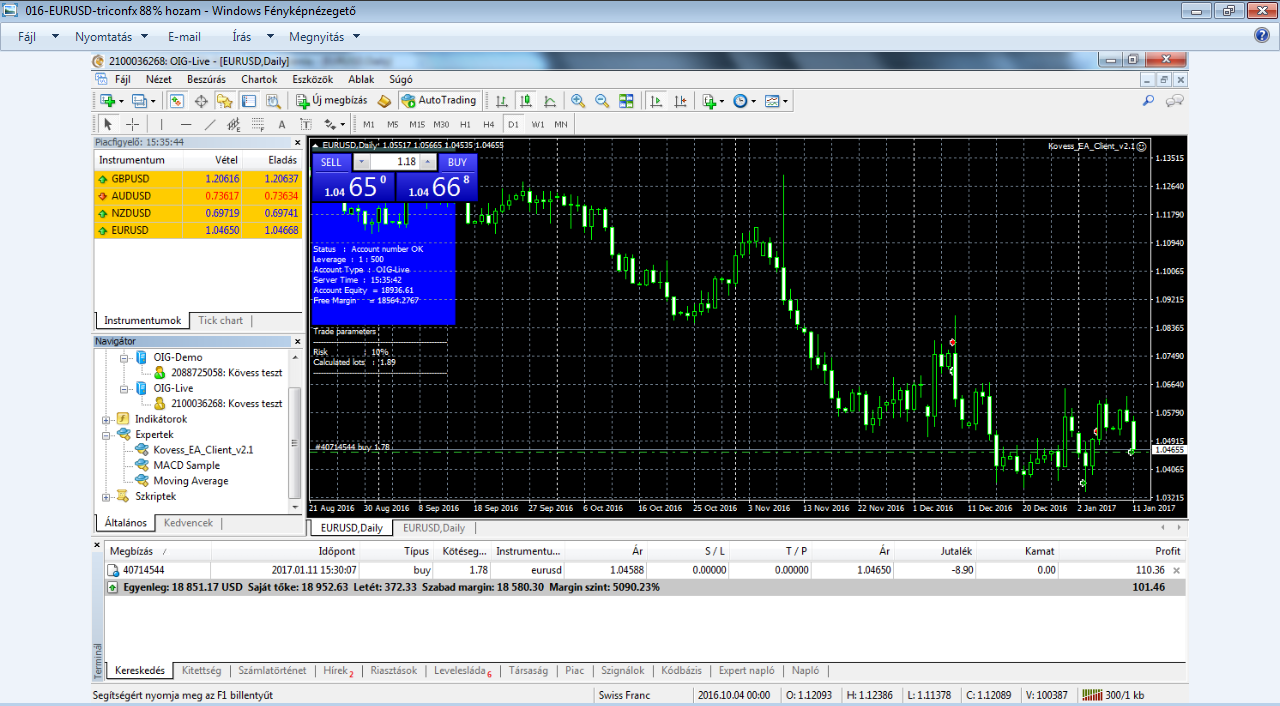The image size is (1280, 706).
Task: Click the tile windows icon
Action: [626, 101]
